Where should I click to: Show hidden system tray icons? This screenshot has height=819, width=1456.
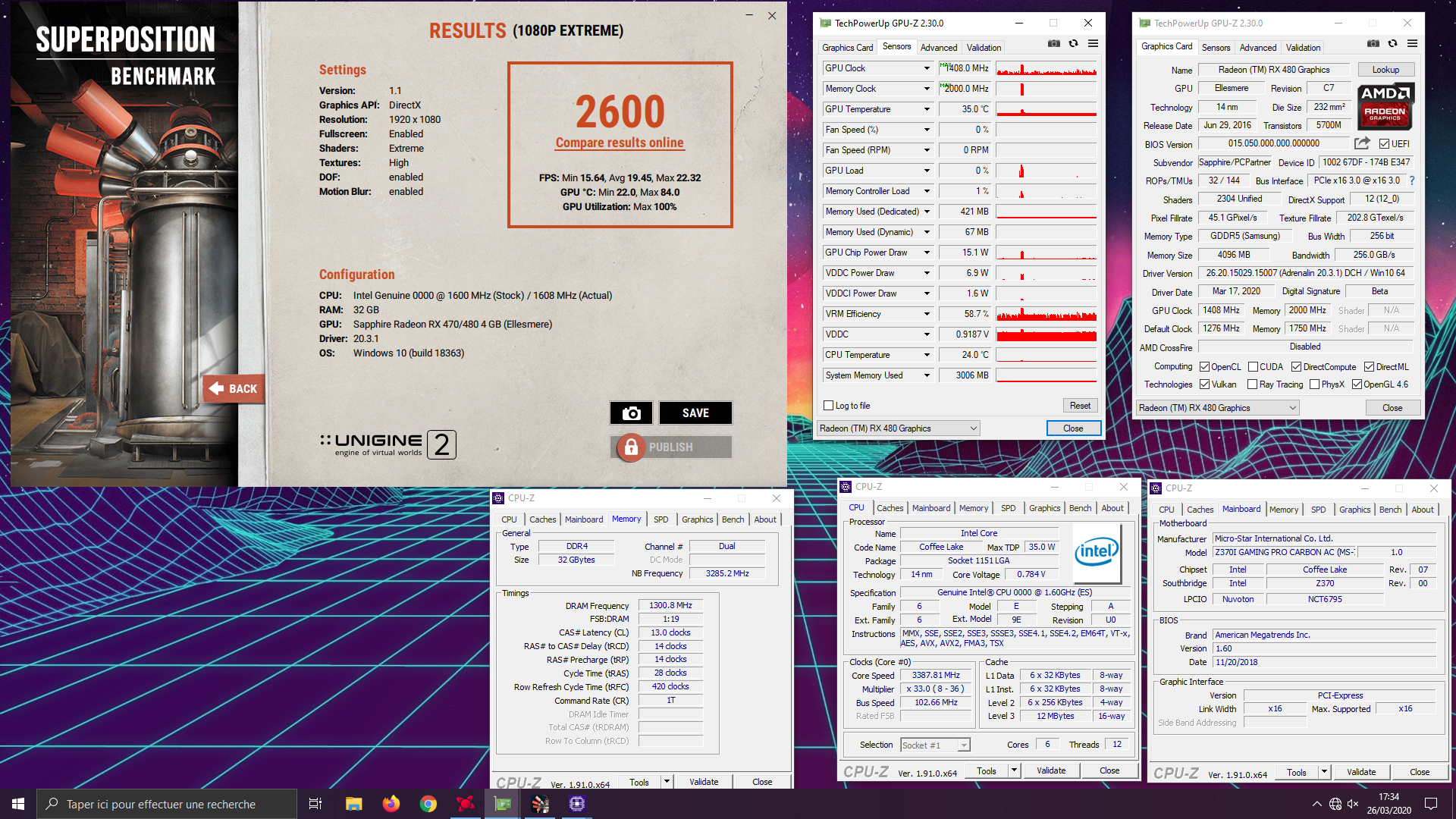tap(1316, 804)
